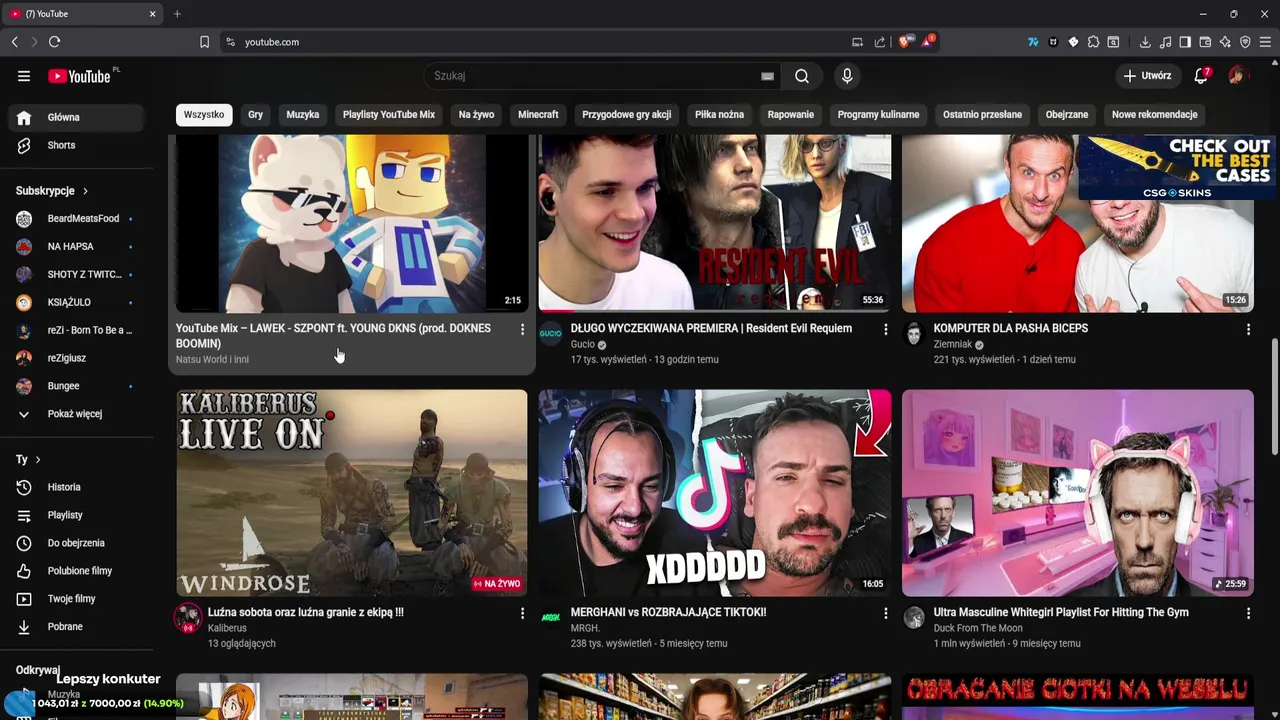Open a new browser tab

coord(177,14)
